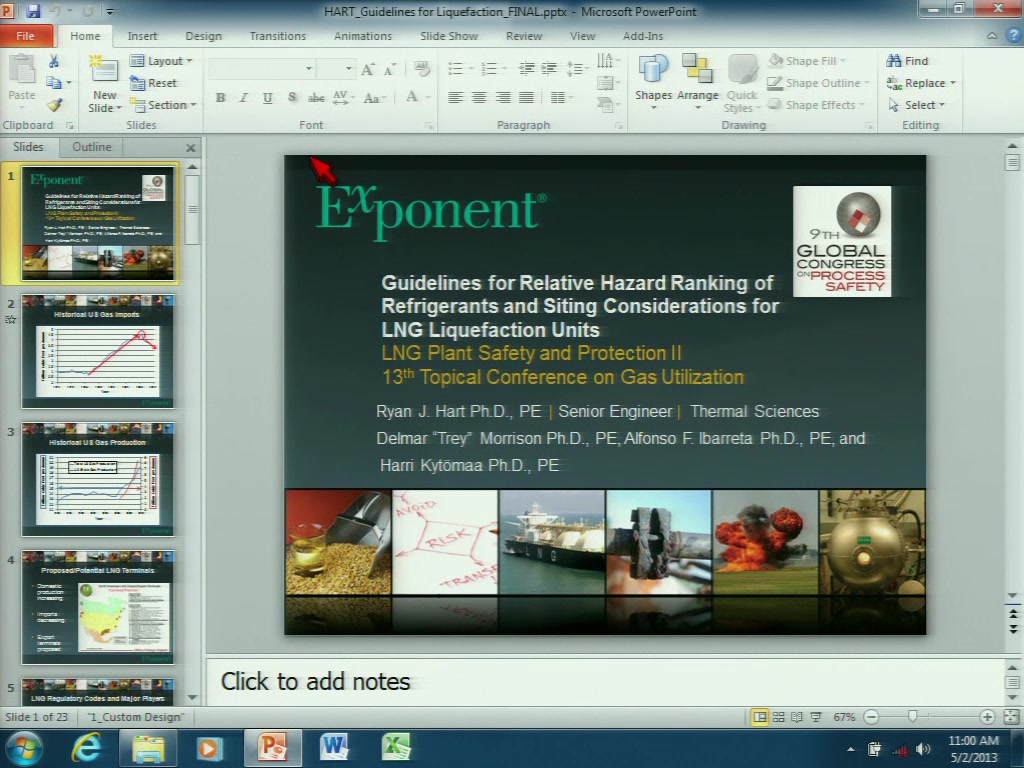This screenshot has height=768, width=1024.
Task: Click the Columns icon
Action: point(560,98)
